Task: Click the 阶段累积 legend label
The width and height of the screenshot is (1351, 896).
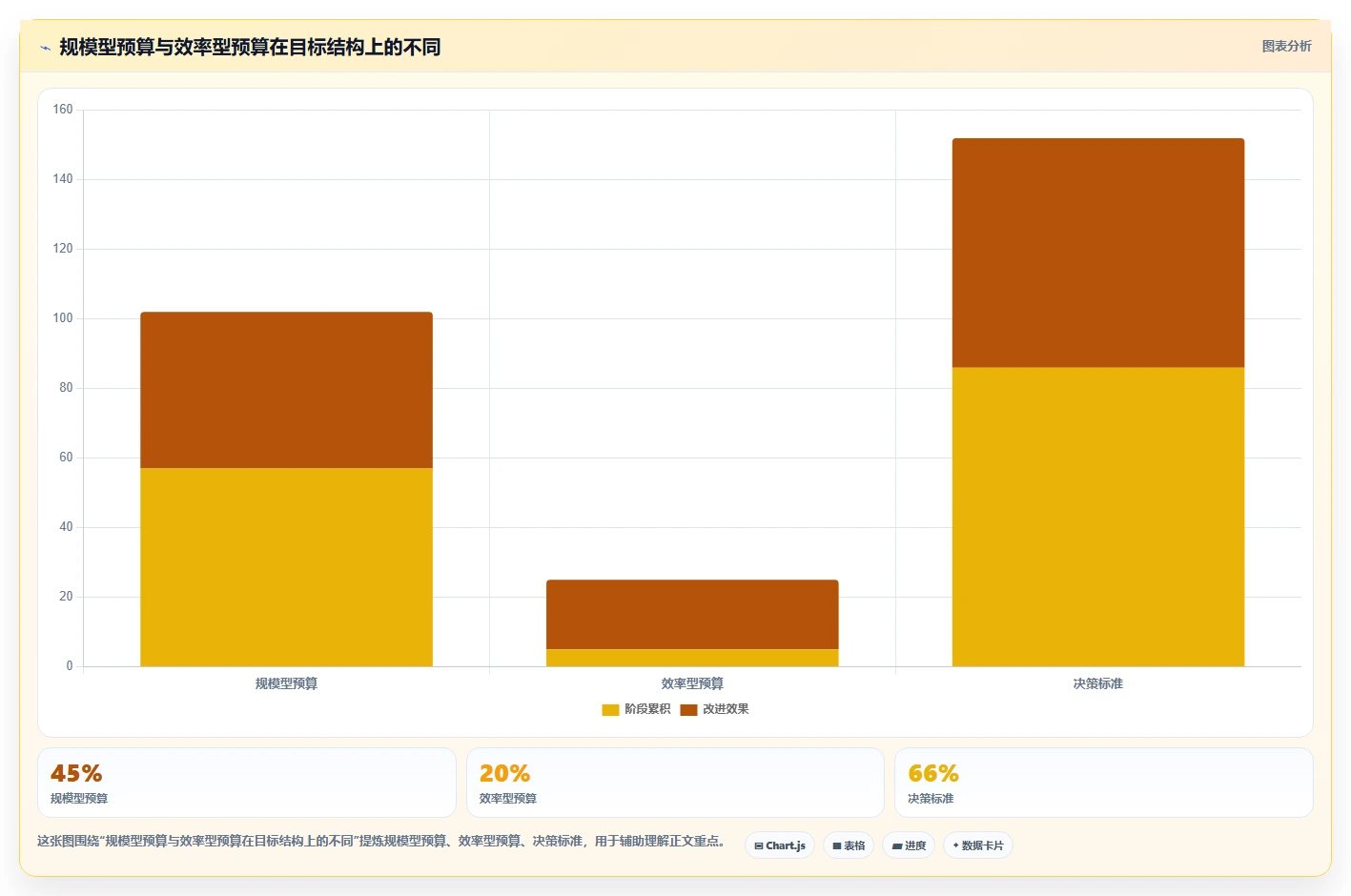Action: click(x=647, y=709)
